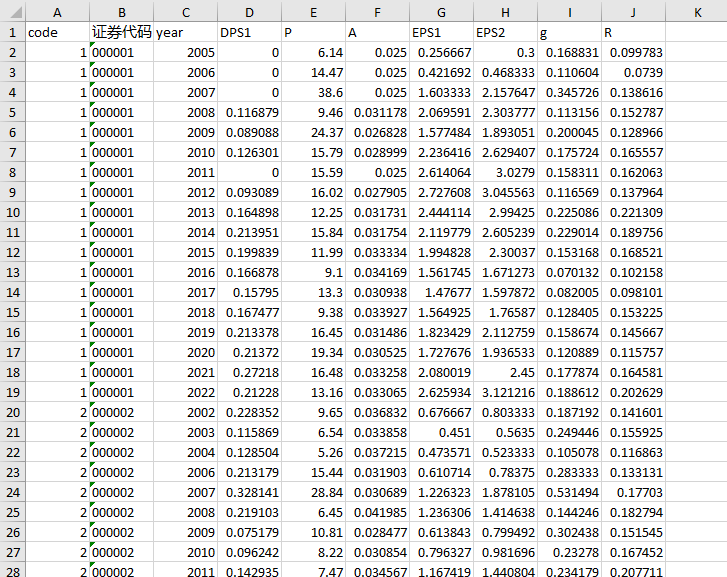Viewport: 727px width, 577px height.
Task: Select row 1 header
Action: (x=13, y=32)
